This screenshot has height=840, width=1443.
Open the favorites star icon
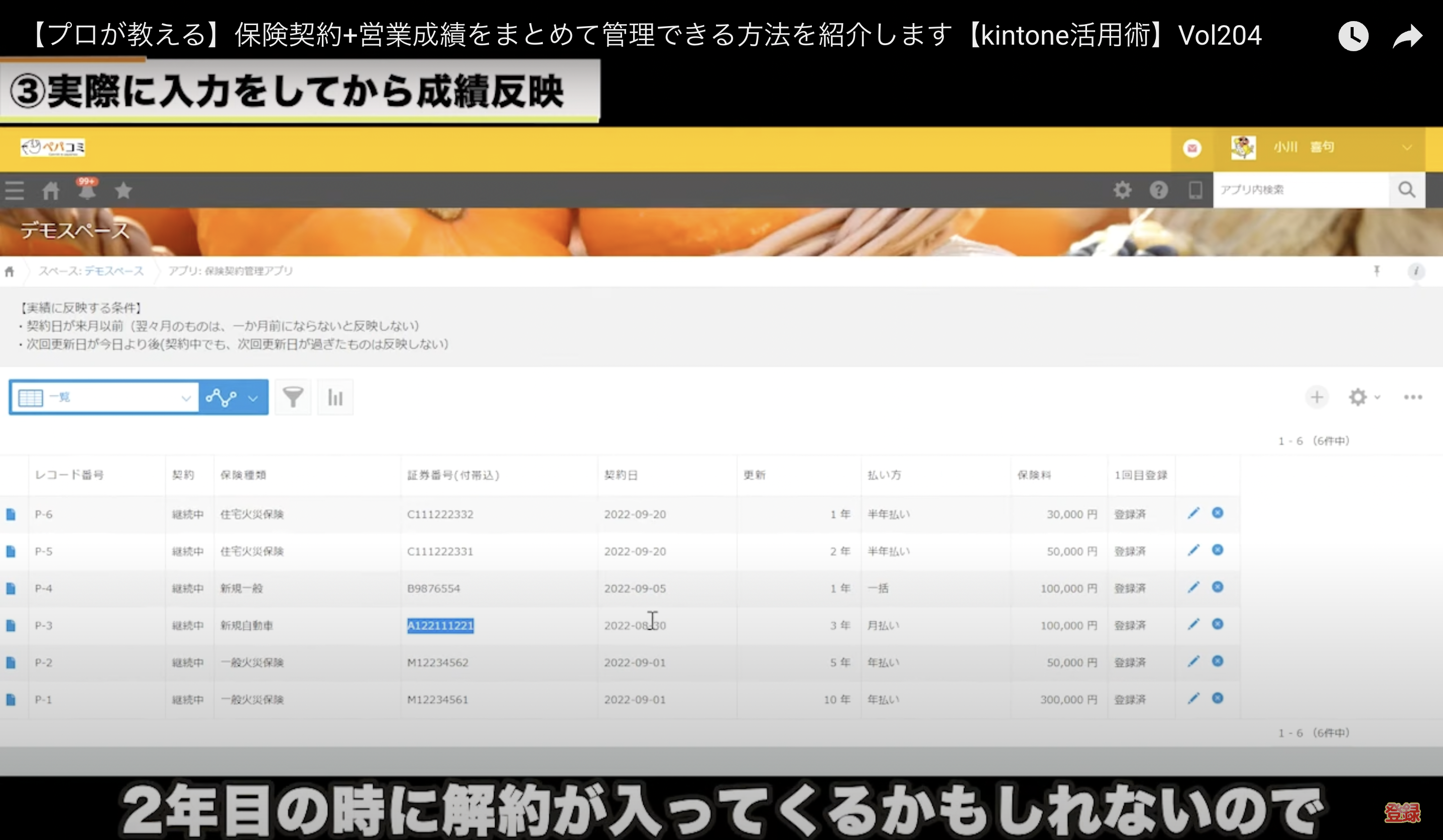[x=123, y=190]
